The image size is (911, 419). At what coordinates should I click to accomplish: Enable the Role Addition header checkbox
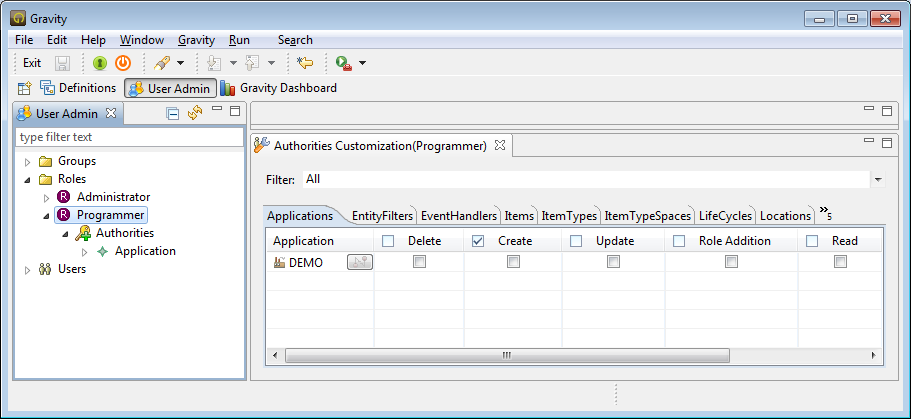click(679, 241)
